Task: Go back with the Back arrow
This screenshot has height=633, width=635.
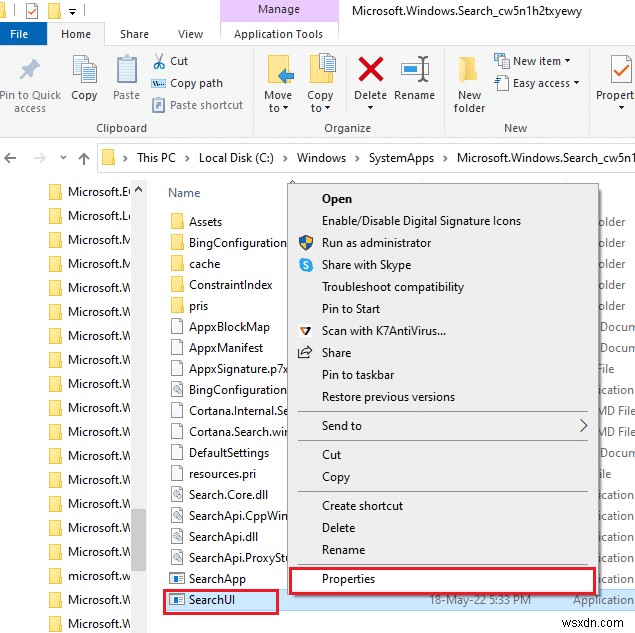Action: pyautogui.click(x=10, y=158)
